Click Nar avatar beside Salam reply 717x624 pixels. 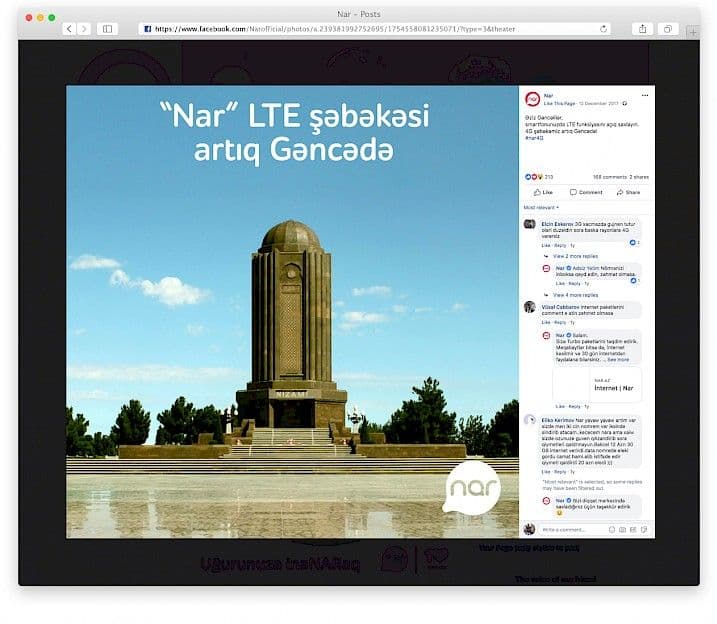[x=546, y=336]
